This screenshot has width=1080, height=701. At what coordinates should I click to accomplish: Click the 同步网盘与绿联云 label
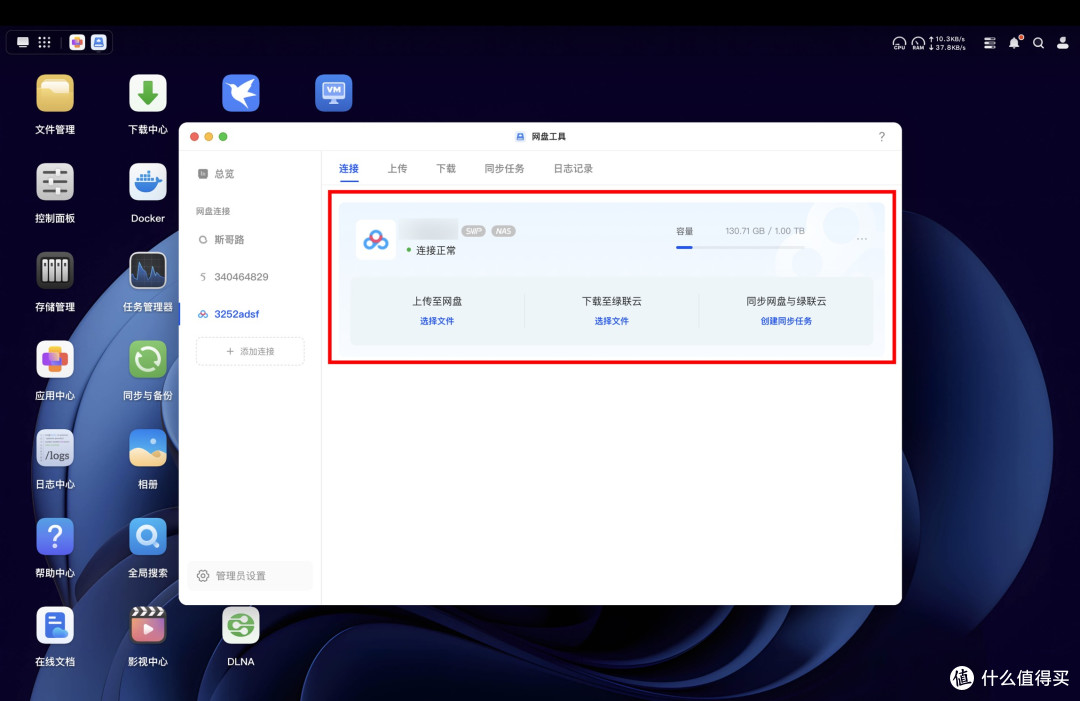pyautogui.click(x=786, y=301)
